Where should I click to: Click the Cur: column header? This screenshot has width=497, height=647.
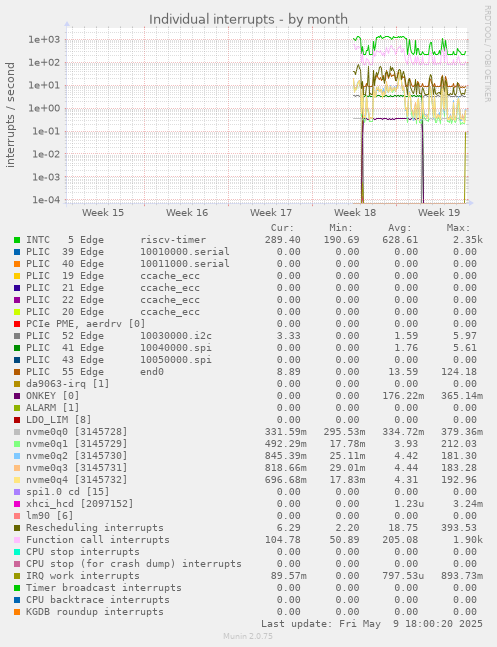(x=282, y=228)
